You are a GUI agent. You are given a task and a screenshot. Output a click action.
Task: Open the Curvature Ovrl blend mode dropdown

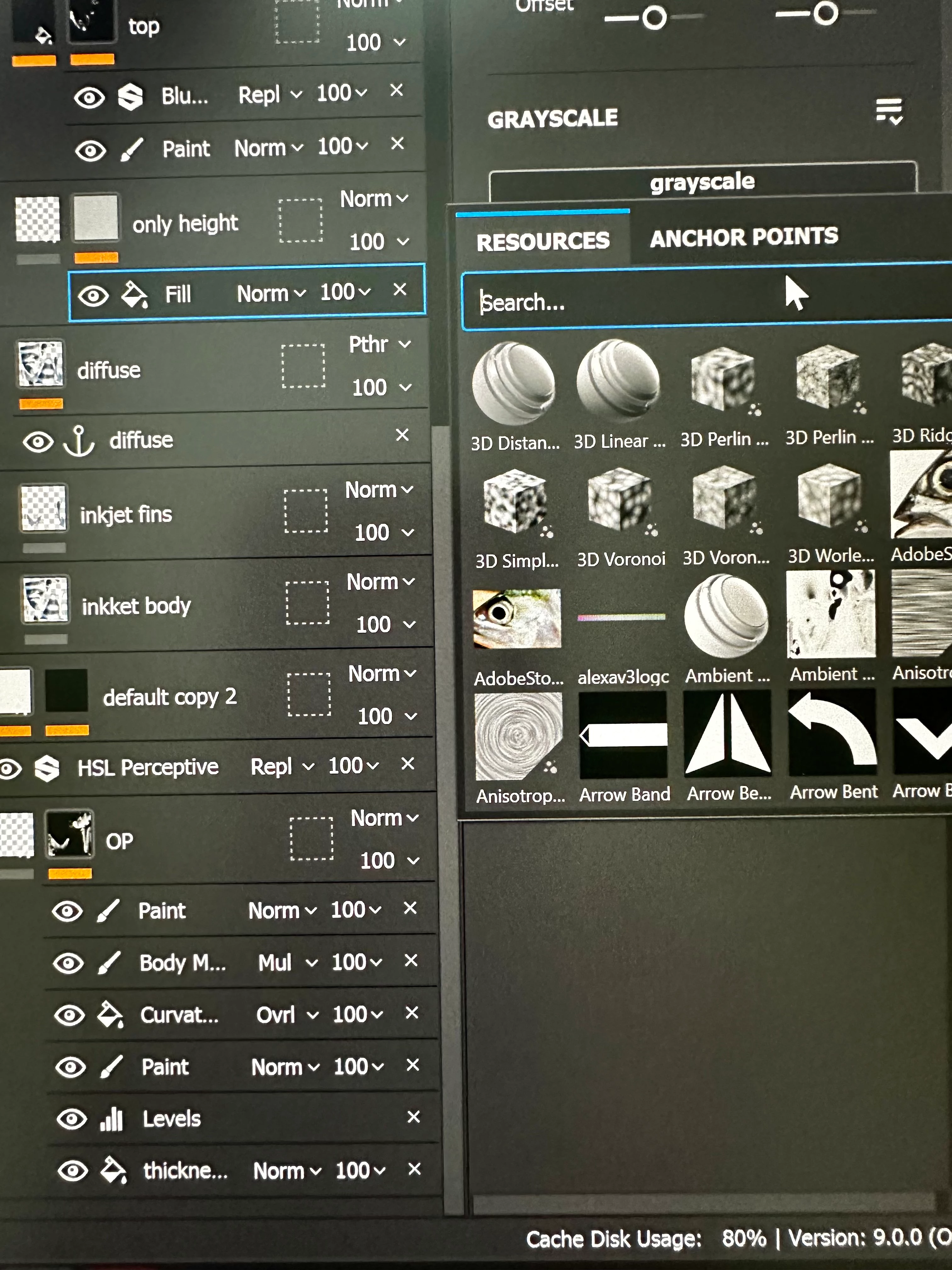[x=287, y=1015]
